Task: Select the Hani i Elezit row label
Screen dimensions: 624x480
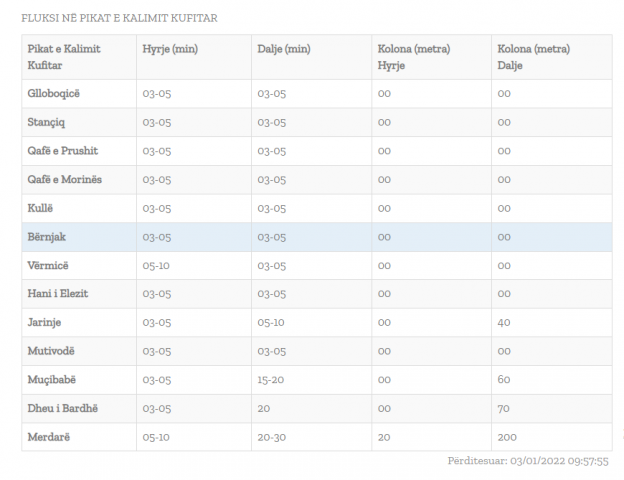Action: pyautogui.click(x=58, y=294)
